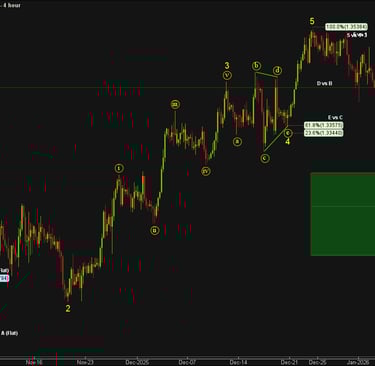
Task: Click the blue price tag at left edge
Action: coord(4,278)
